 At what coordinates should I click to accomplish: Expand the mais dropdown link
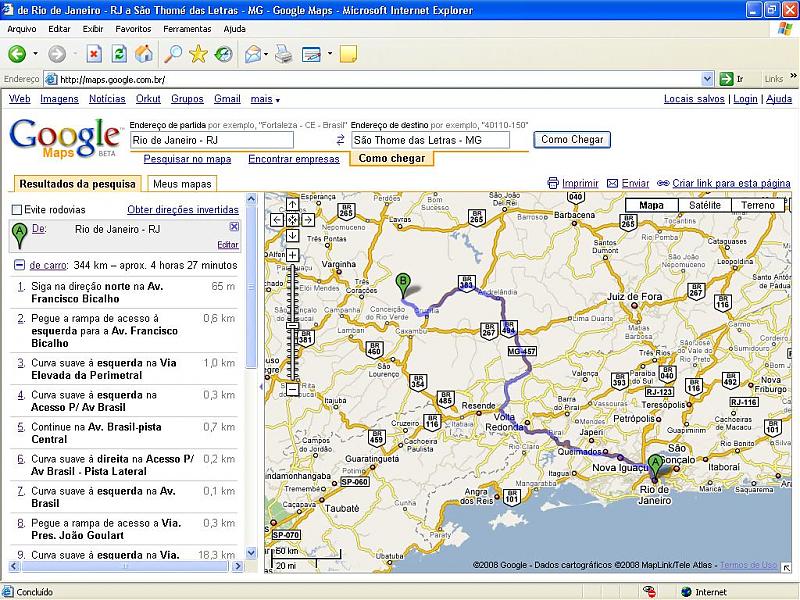pyautogui.click(x=265, y=99)
